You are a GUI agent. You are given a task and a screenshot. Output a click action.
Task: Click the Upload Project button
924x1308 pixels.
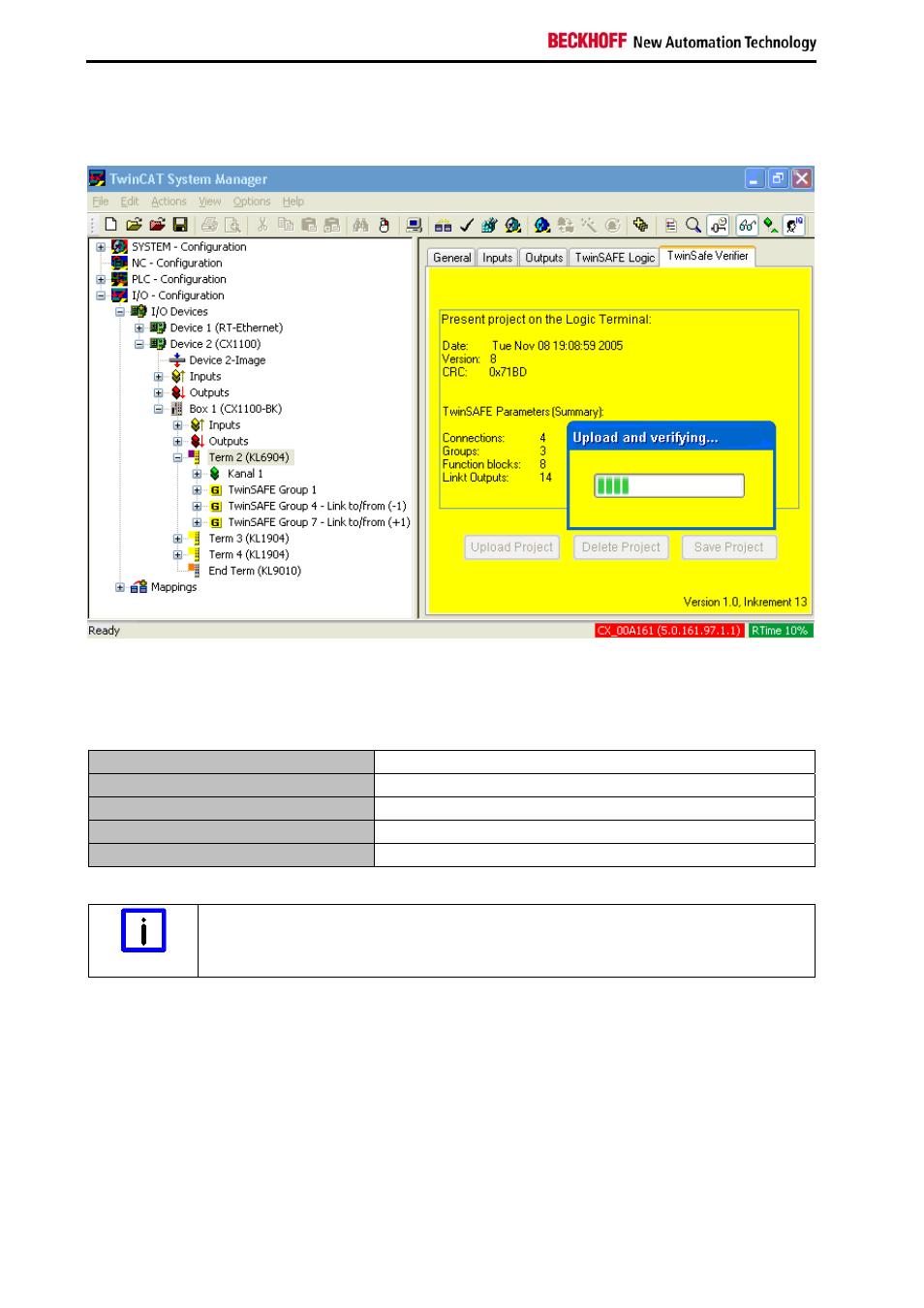click(x=511, y=547)
